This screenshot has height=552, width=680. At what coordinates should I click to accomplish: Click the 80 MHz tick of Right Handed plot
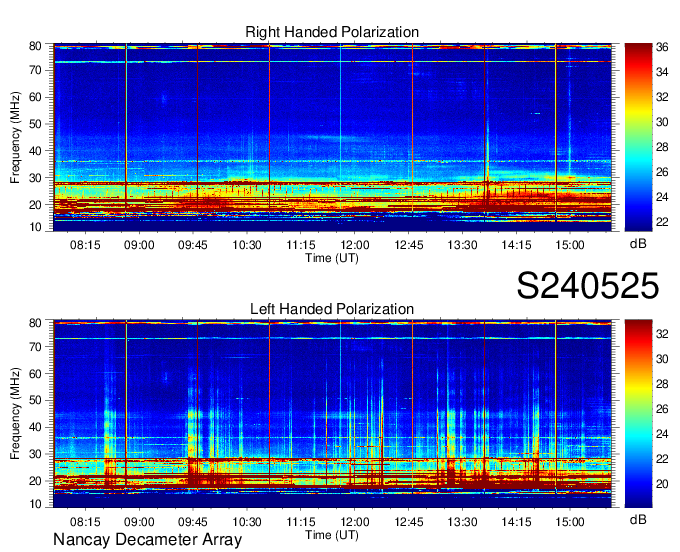pos(35,46)
